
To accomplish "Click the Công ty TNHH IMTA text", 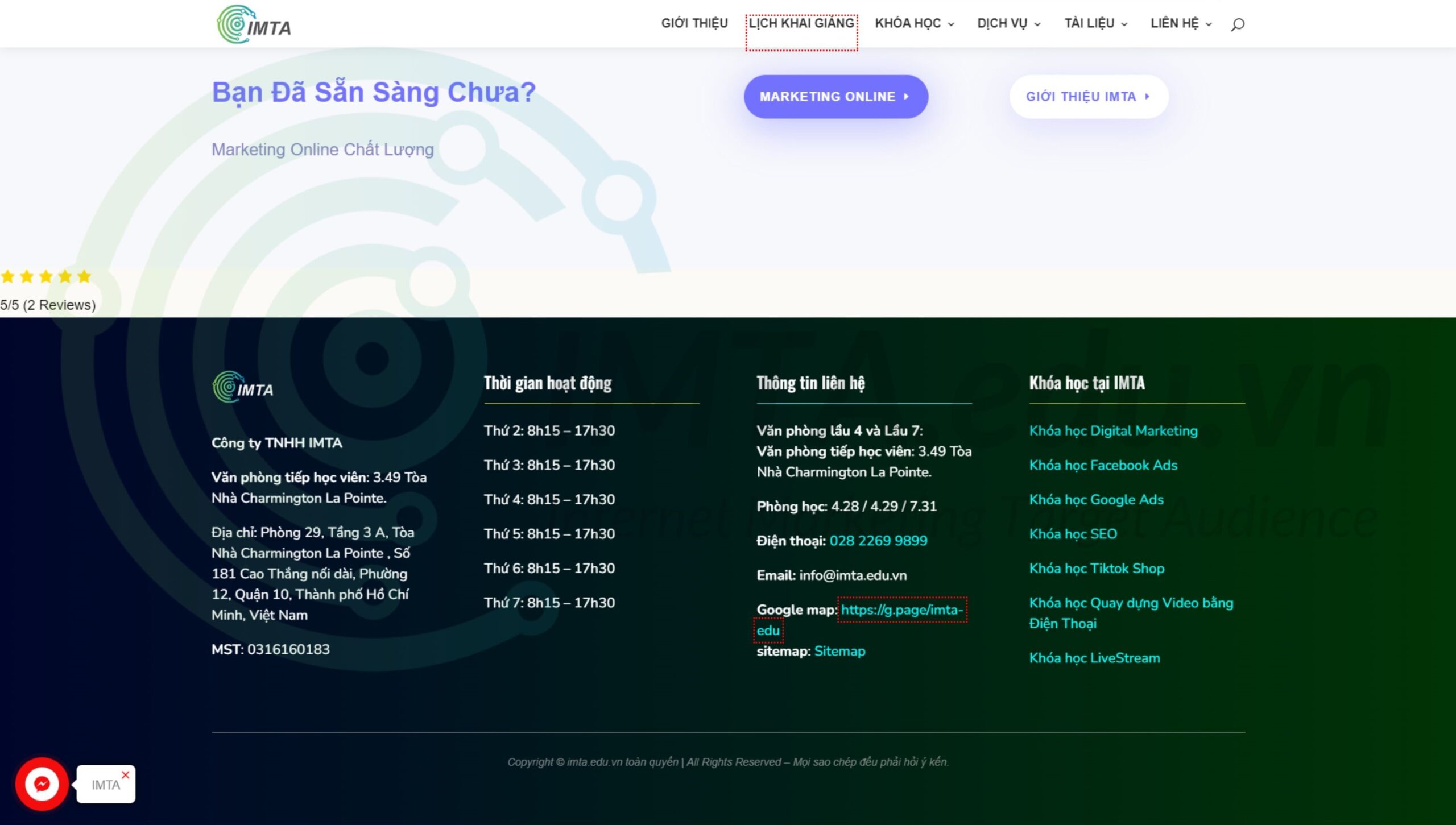I will [x=276, y=443].
